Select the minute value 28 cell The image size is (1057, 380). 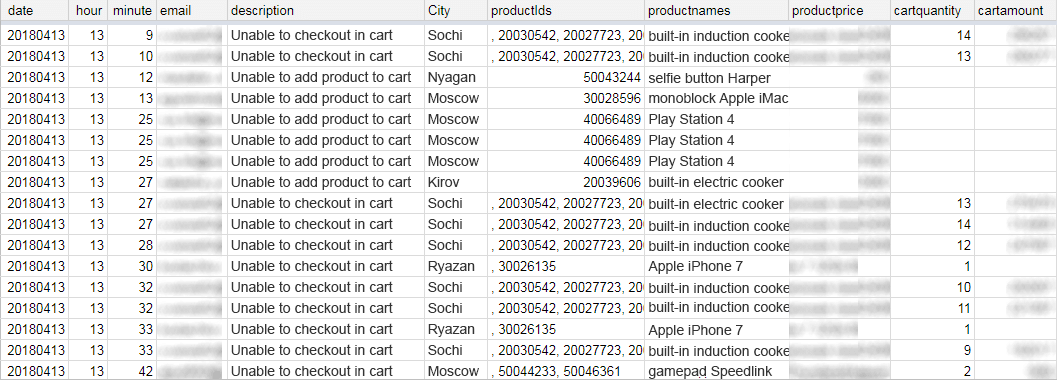132,245
